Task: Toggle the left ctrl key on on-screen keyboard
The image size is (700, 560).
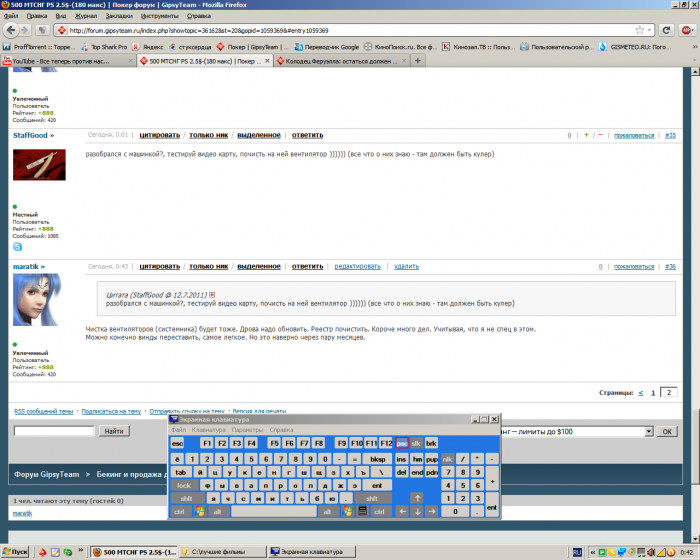Action: pyautogui.click(x=179, y=511)
